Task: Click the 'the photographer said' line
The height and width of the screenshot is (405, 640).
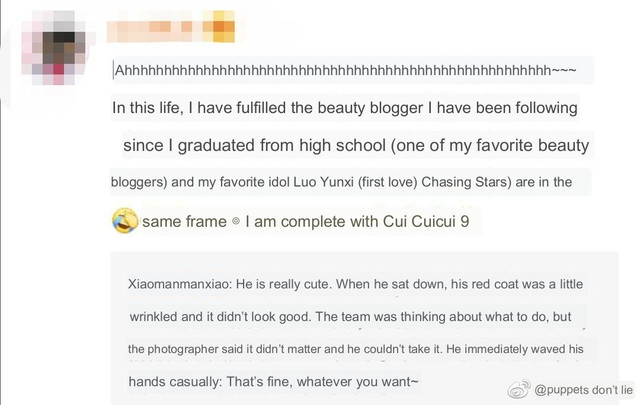Action: point(356,349)
